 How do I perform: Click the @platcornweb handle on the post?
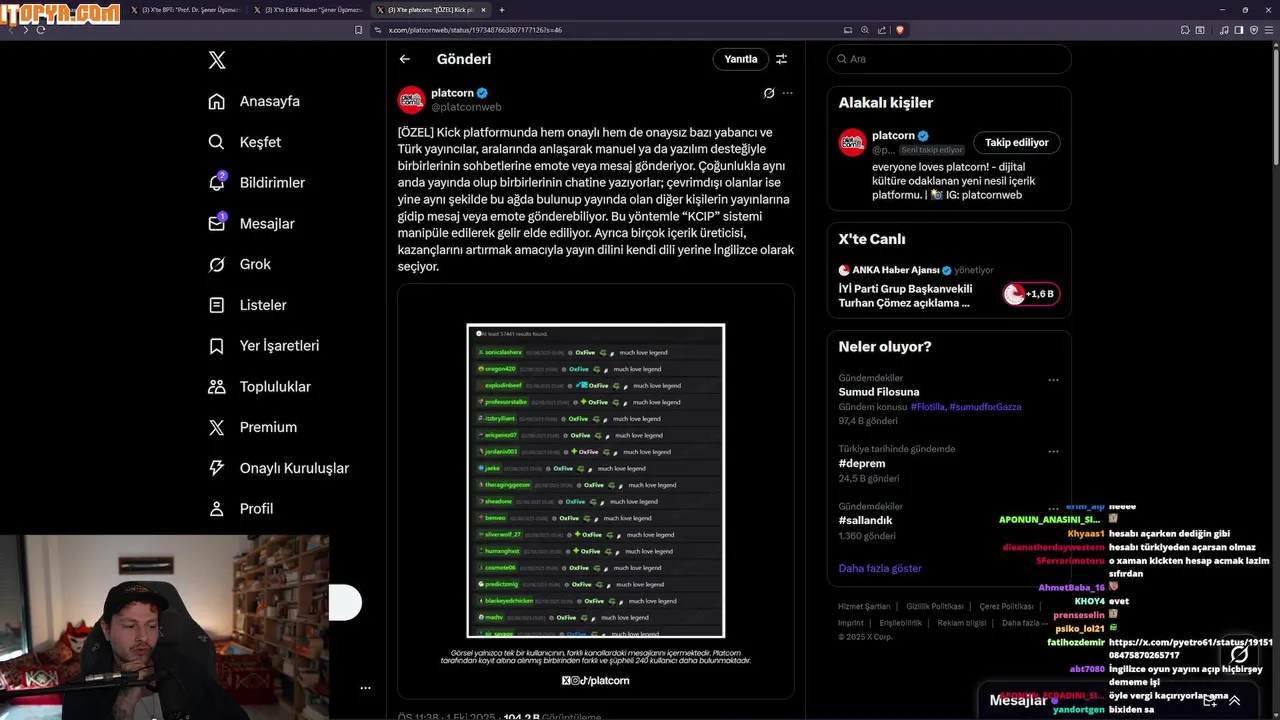[x=466, y=107]
